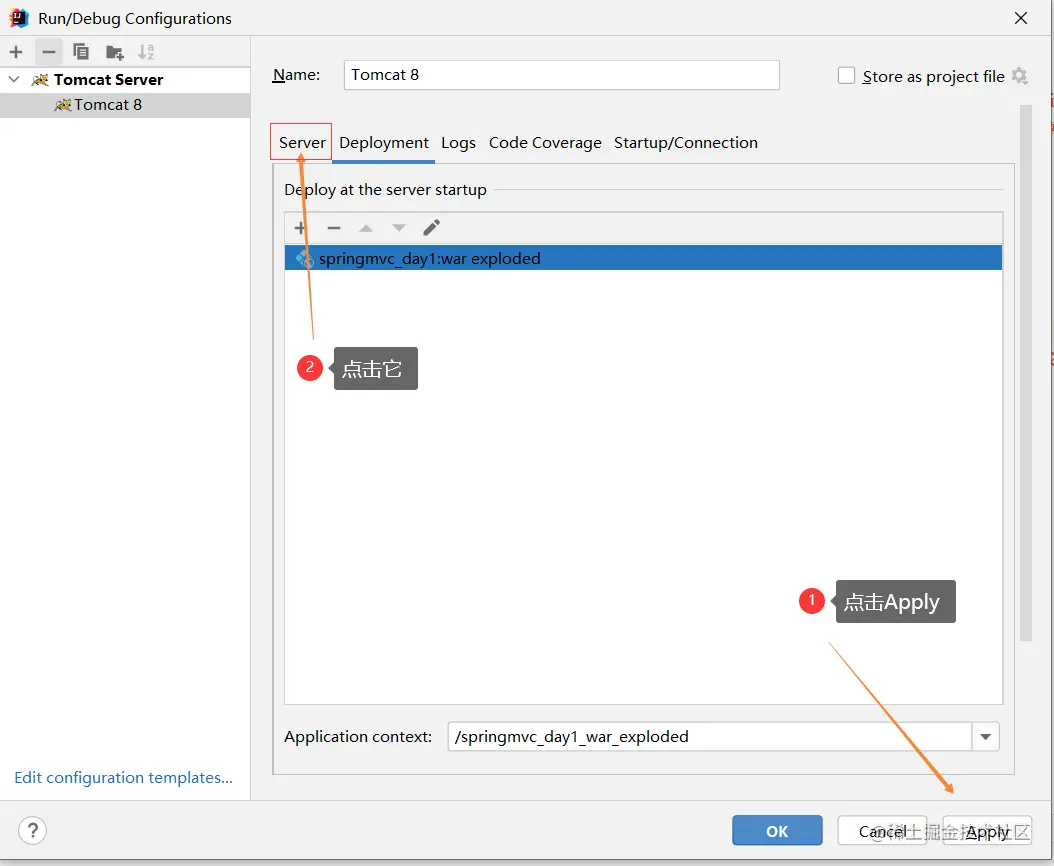
Task: Sort configurations alphabetically icon
Action: 146,52
